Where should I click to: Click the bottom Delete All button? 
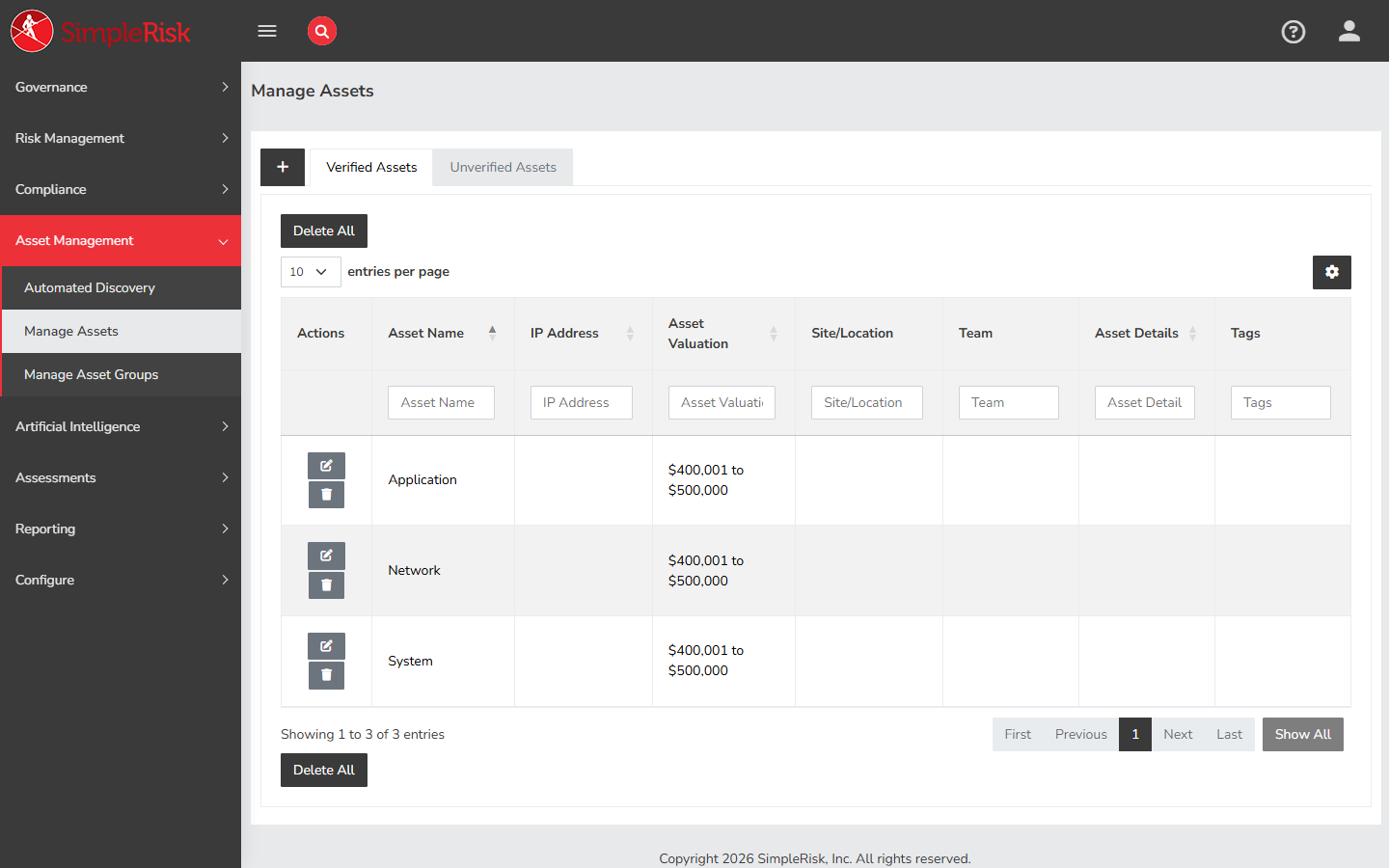[324, 770]
